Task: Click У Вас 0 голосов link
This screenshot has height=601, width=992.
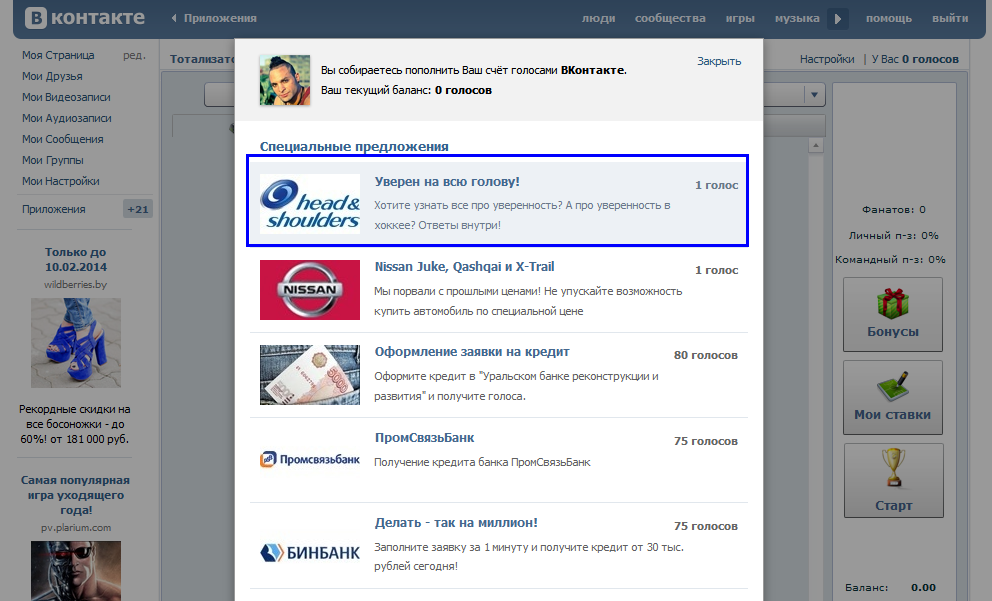Action: tap(915, 59)
